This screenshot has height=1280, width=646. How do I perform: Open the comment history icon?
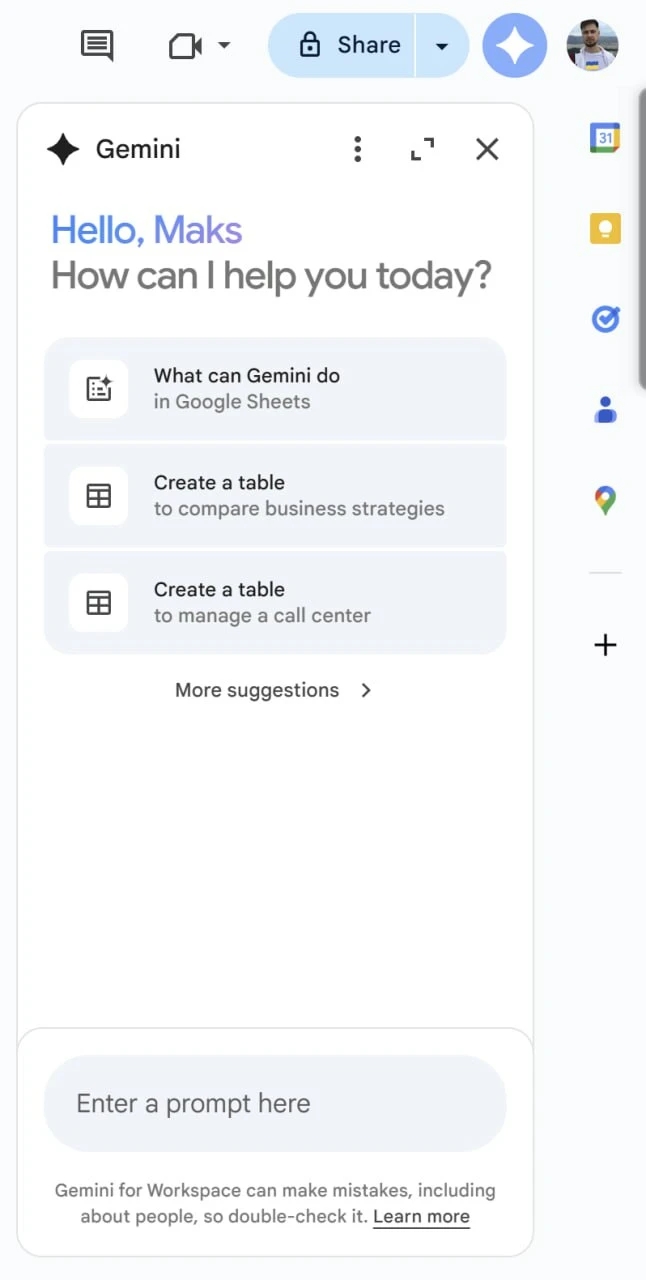tap(97, 45)
